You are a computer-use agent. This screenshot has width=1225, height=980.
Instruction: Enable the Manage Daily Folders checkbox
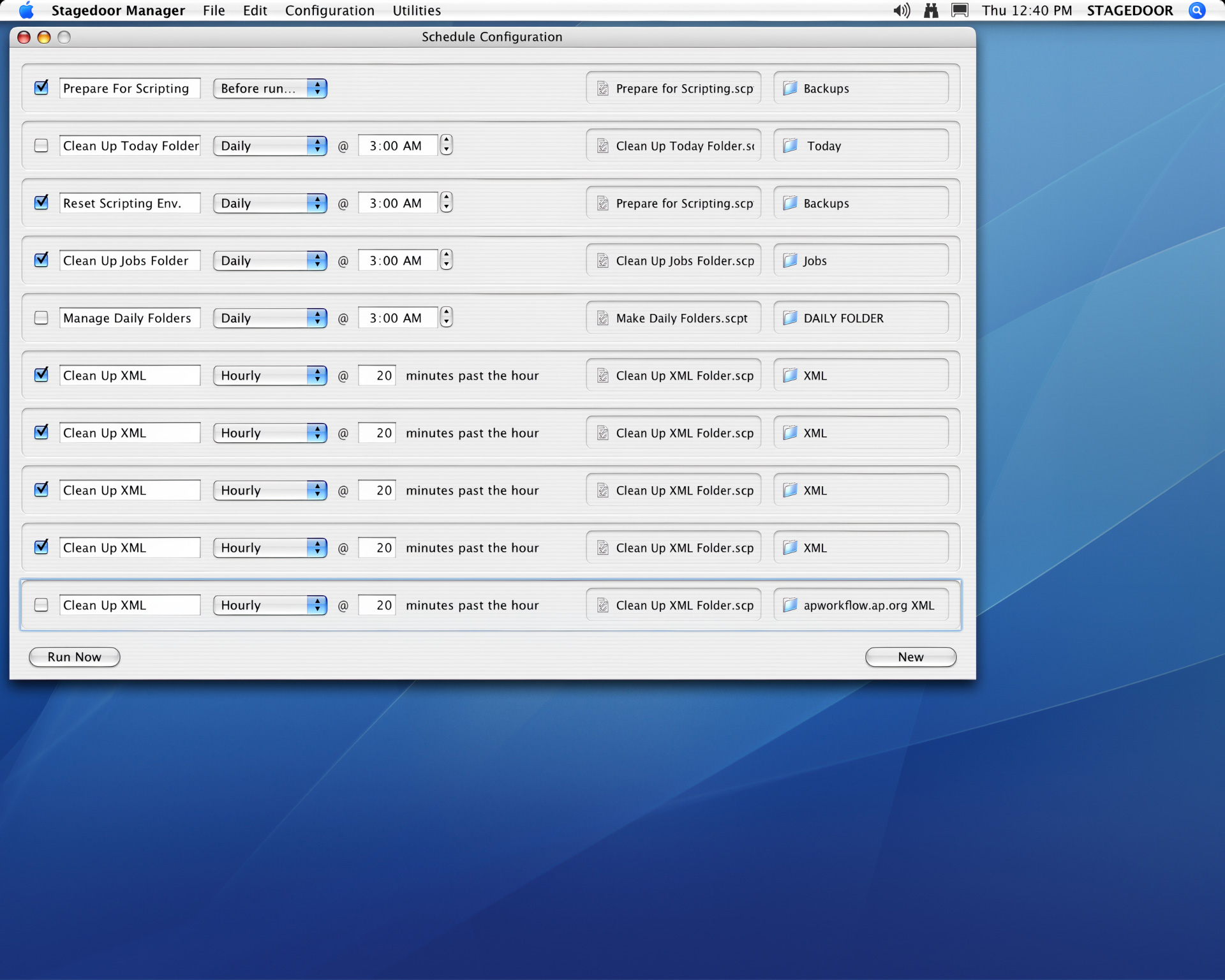[x=41, y=318]
